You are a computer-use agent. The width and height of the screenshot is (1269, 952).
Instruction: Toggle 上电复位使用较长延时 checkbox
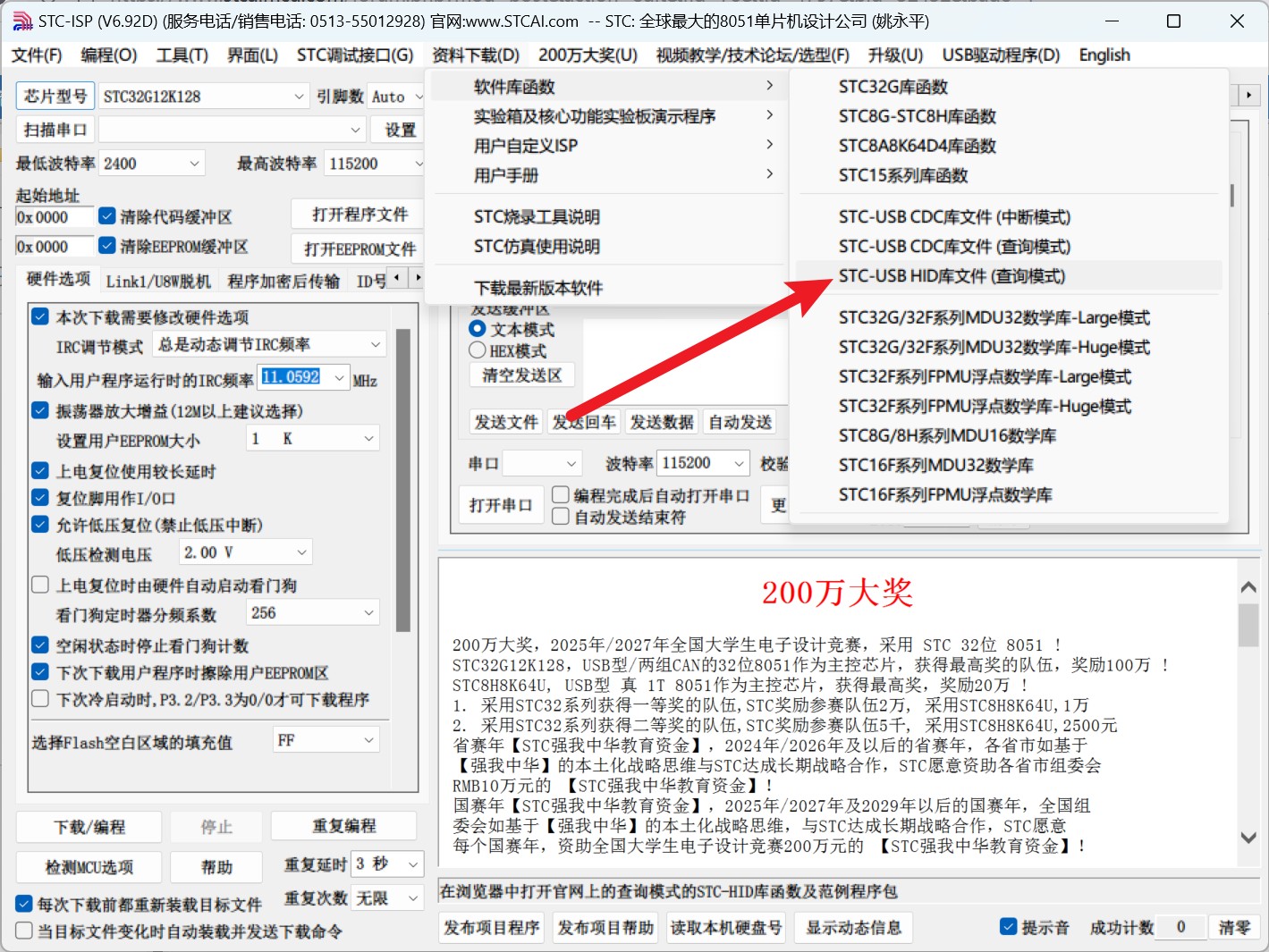click(x=40, y=470)
